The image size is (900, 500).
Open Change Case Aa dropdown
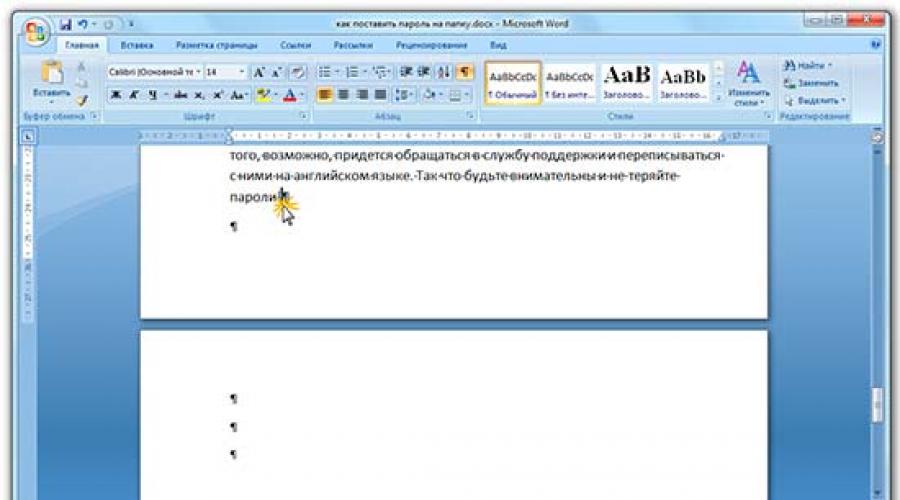tap(239, 95)
